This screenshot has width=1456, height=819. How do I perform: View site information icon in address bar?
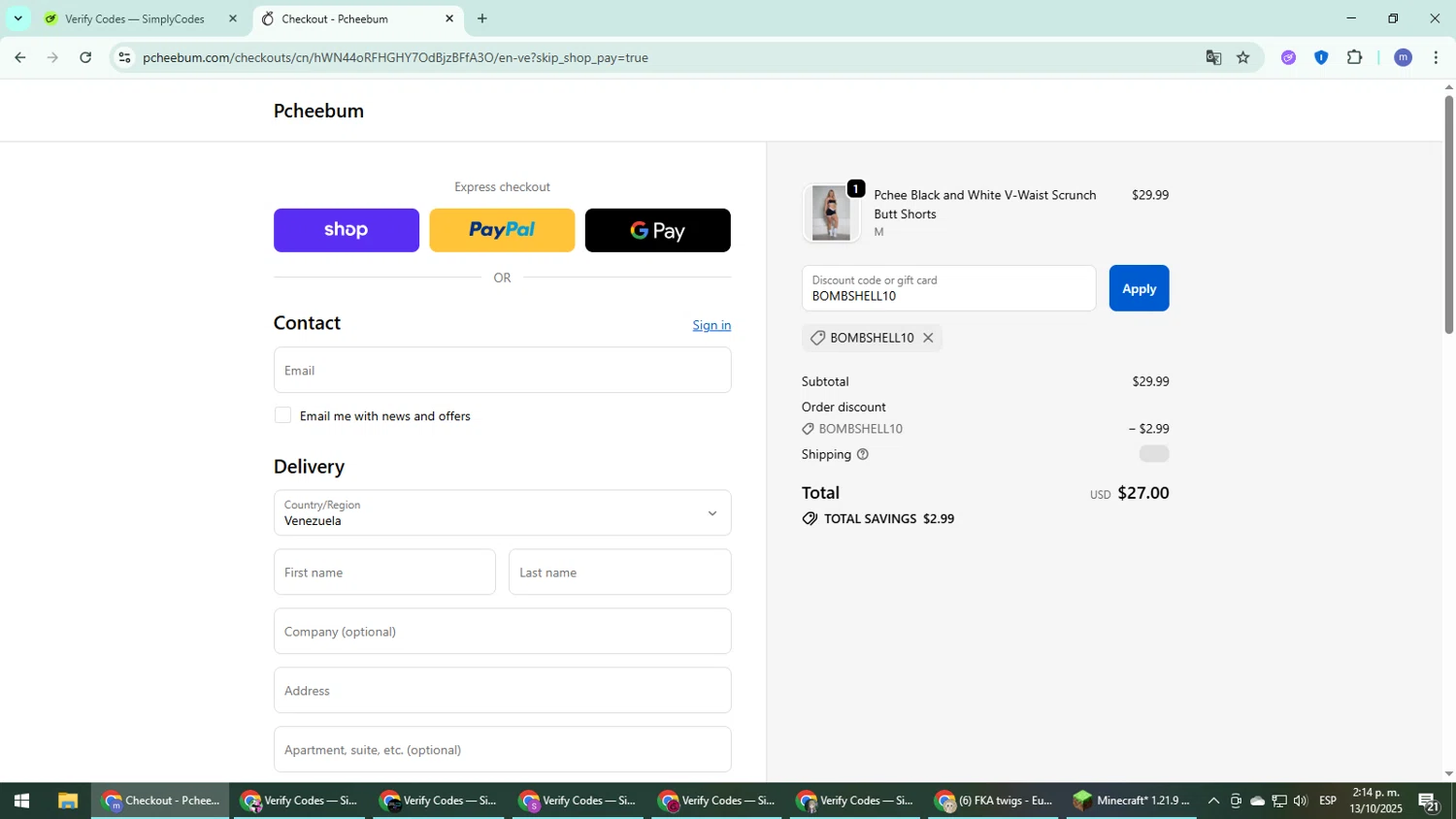[124, 57]
